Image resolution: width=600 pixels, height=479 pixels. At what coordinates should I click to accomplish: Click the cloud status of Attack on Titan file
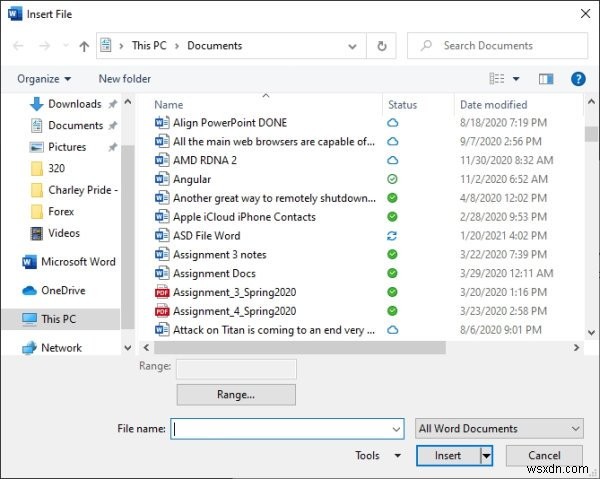[392, 330]
